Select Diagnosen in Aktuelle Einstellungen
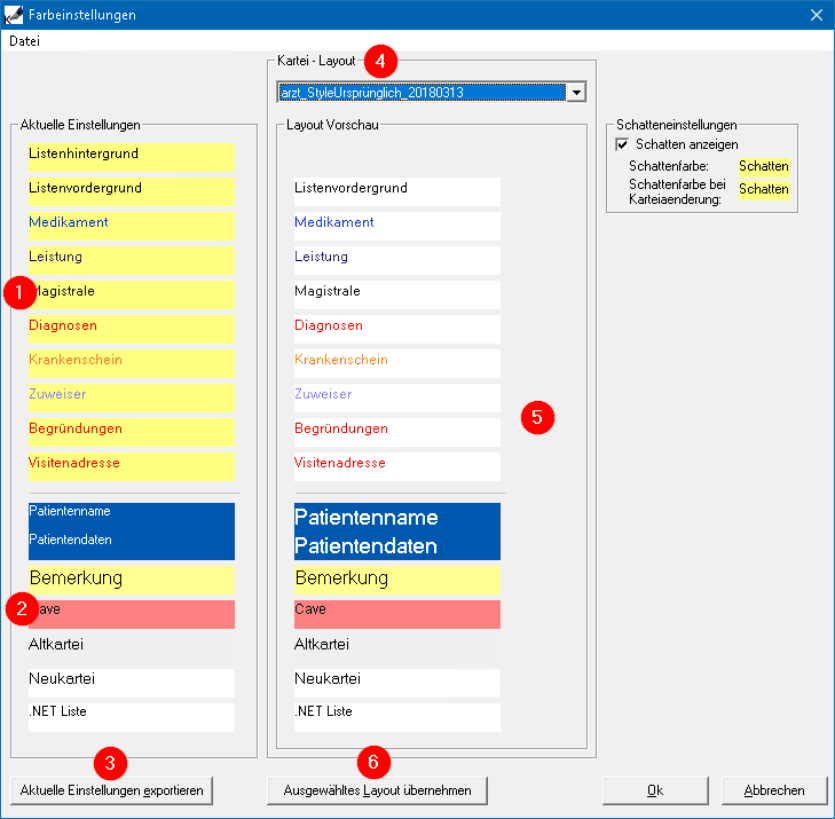The image size is (835, 819). pos(132,329)
